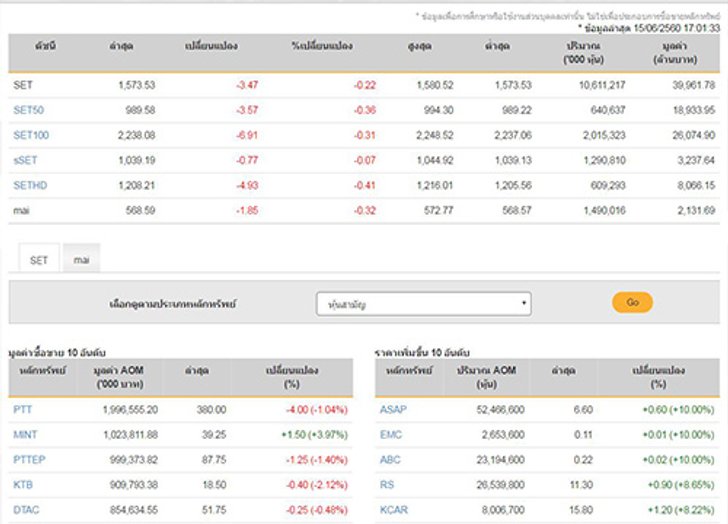Select ASAP change +0.60 (+10.00%)
The image size is (728, 524).
pos(678,409)
